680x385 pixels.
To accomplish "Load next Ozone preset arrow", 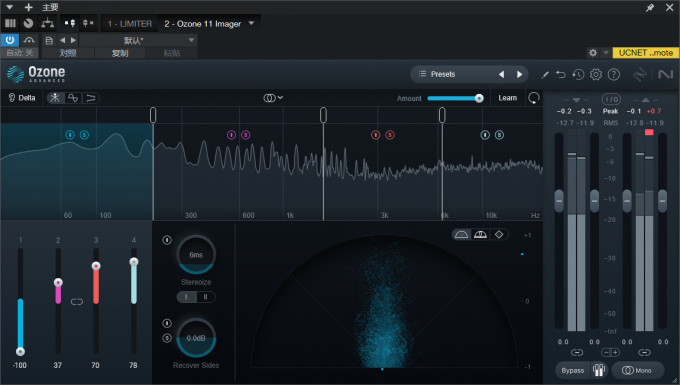I will coord(520,74).
